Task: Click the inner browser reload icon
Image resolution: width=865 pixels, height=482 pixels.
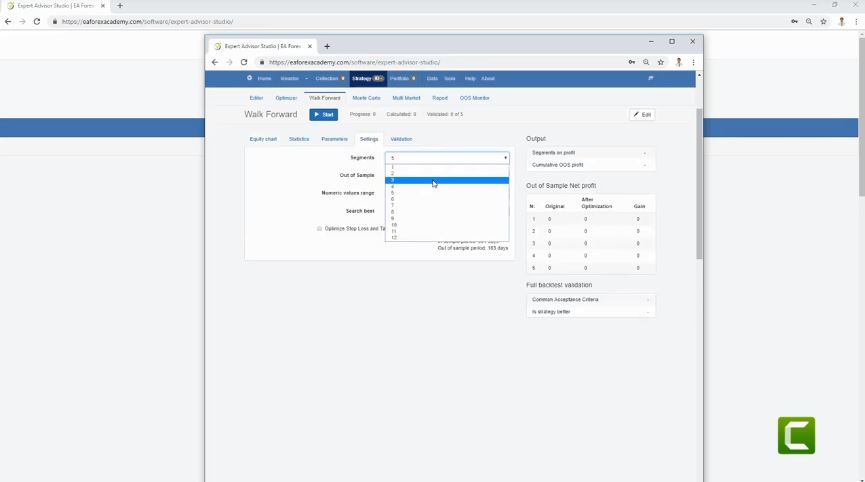Action: point(244,62)
